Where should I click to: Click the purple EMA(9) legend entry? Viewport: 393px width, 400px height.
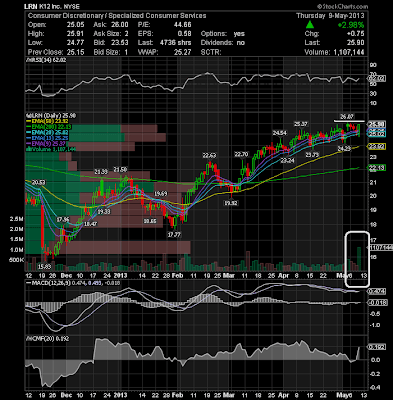tap(46, 143)
